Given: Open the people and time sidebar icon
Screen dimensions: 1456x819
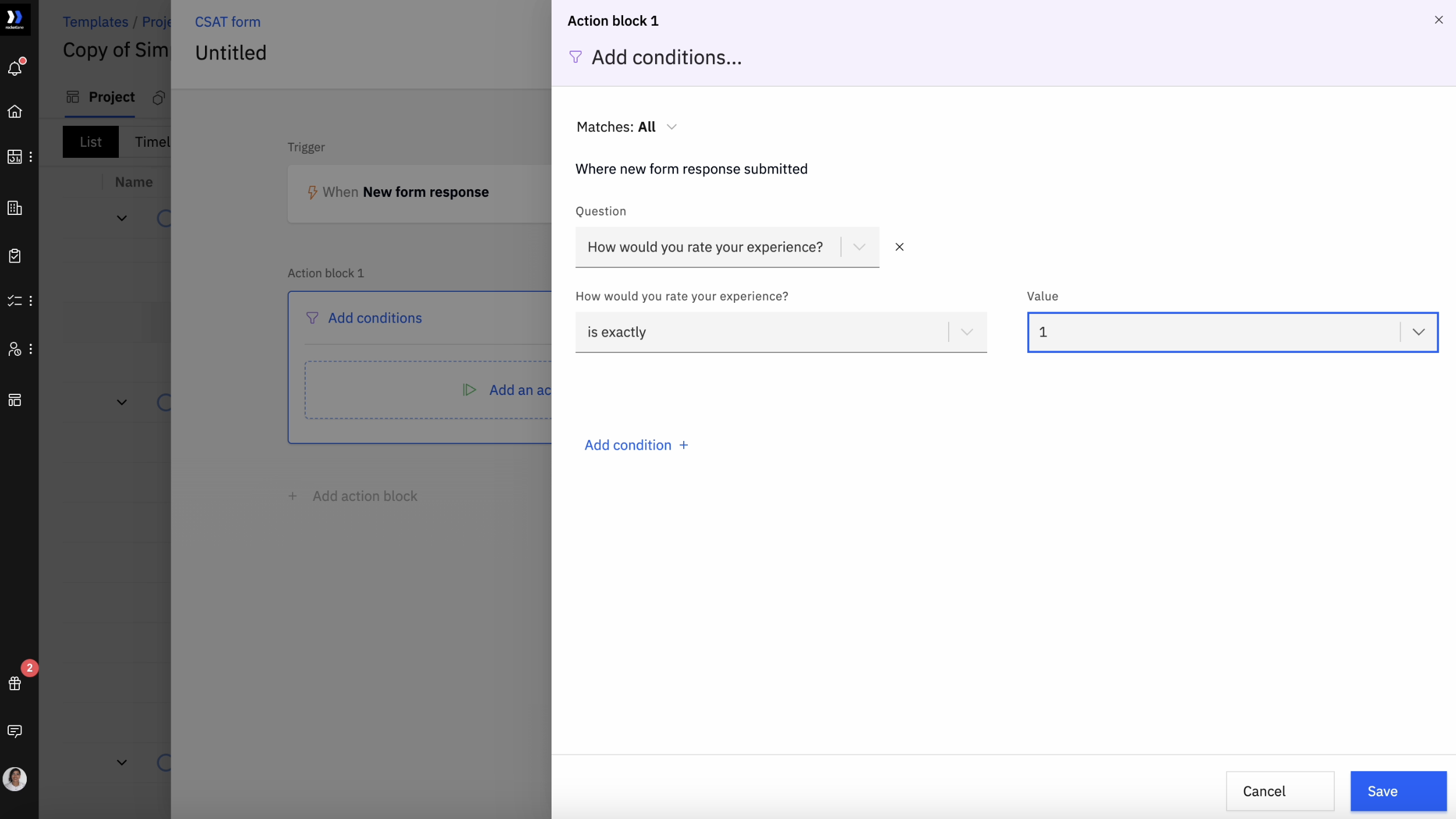Looking at the screenshot, I should 15,348.
